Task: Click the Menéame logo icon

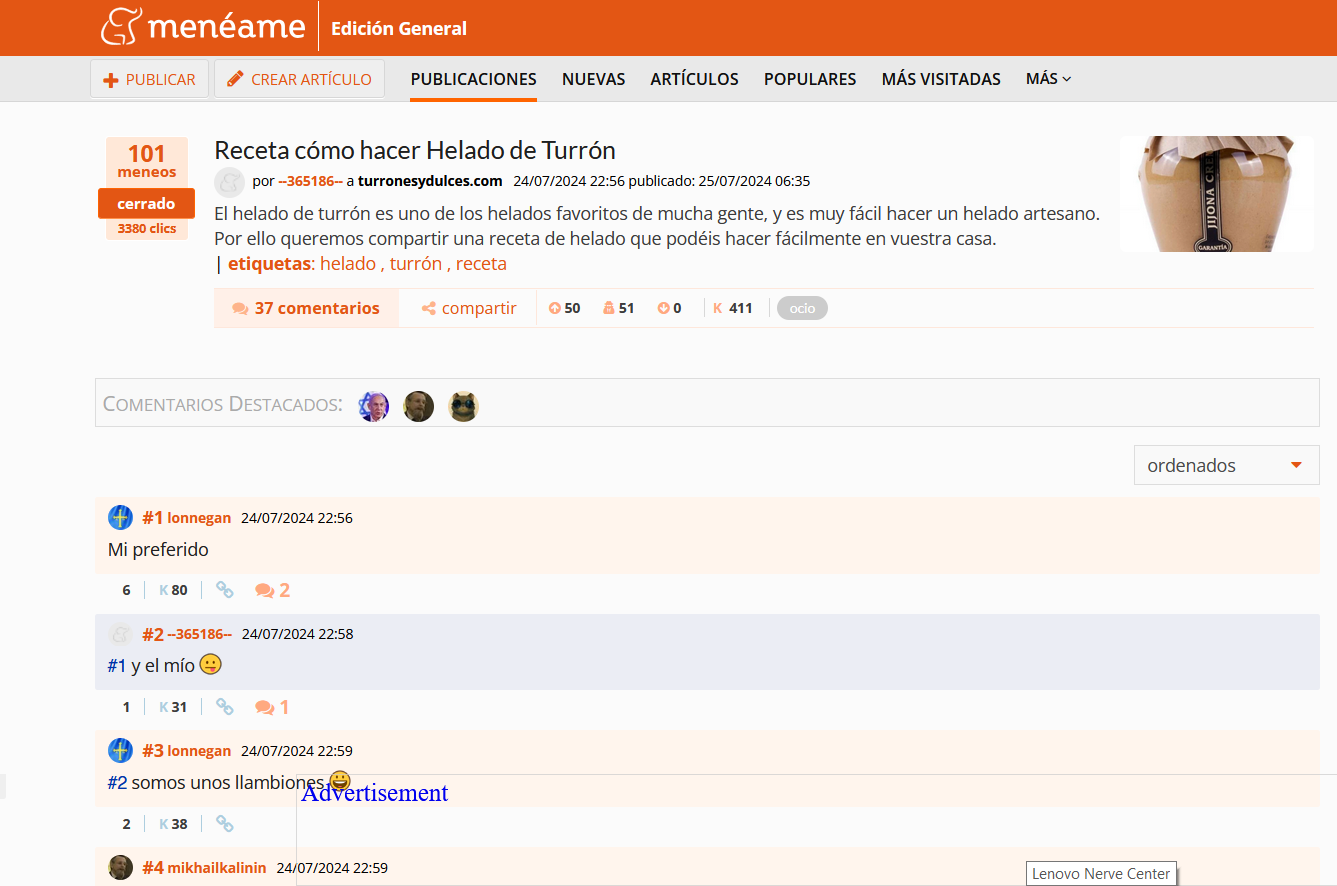Action: point(119,27)
